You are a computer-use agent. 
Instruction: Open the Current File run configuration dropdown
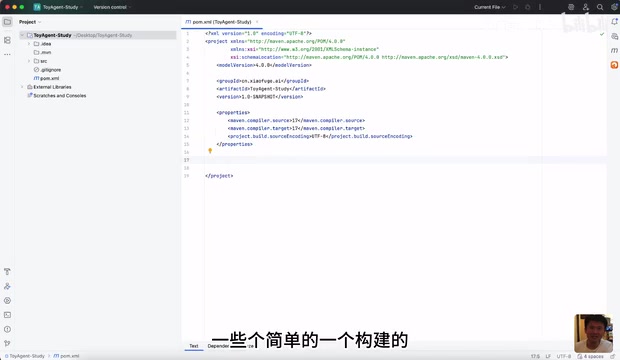click(x=490, y=7)
